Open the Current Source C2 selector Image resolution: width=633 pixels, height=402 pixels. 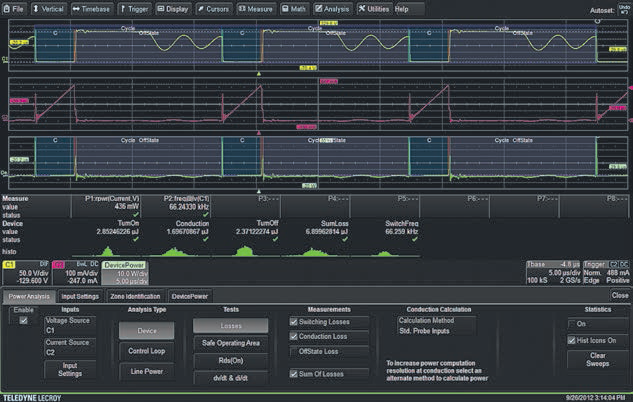coord(70,348)
